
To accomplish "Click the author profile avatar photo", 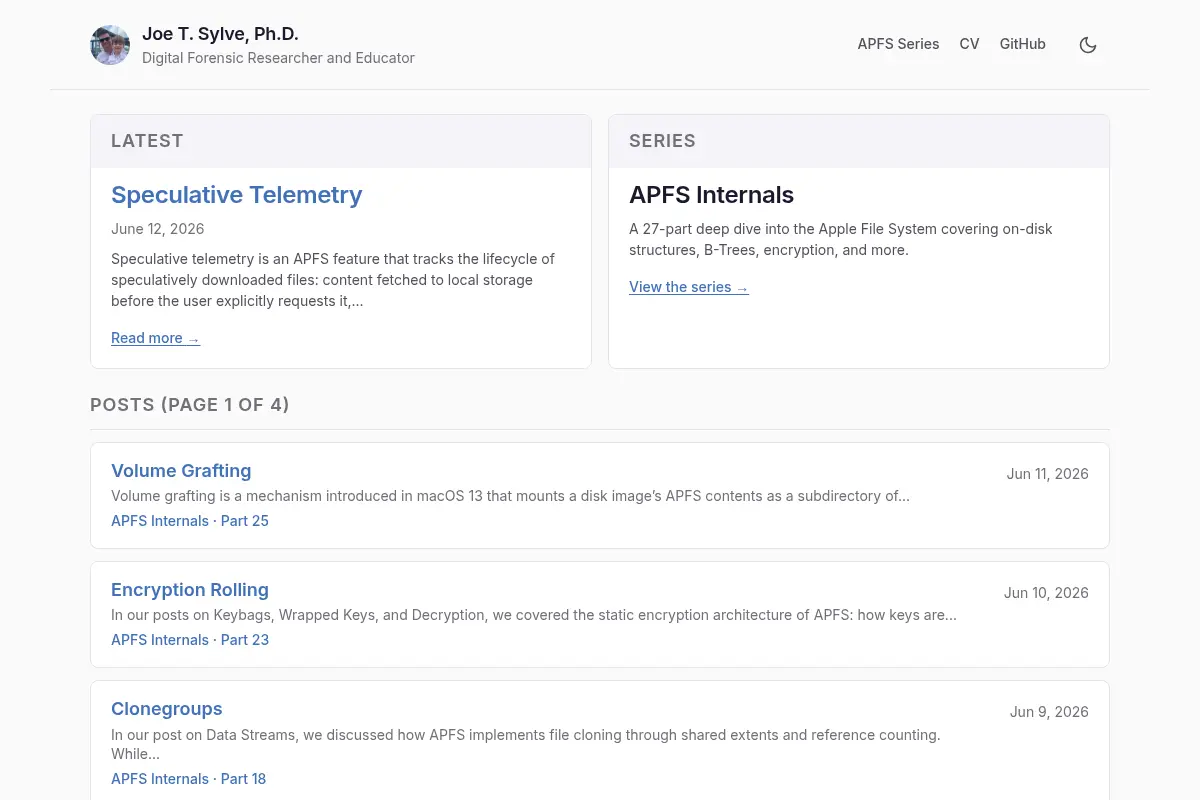I will [110, 45].
